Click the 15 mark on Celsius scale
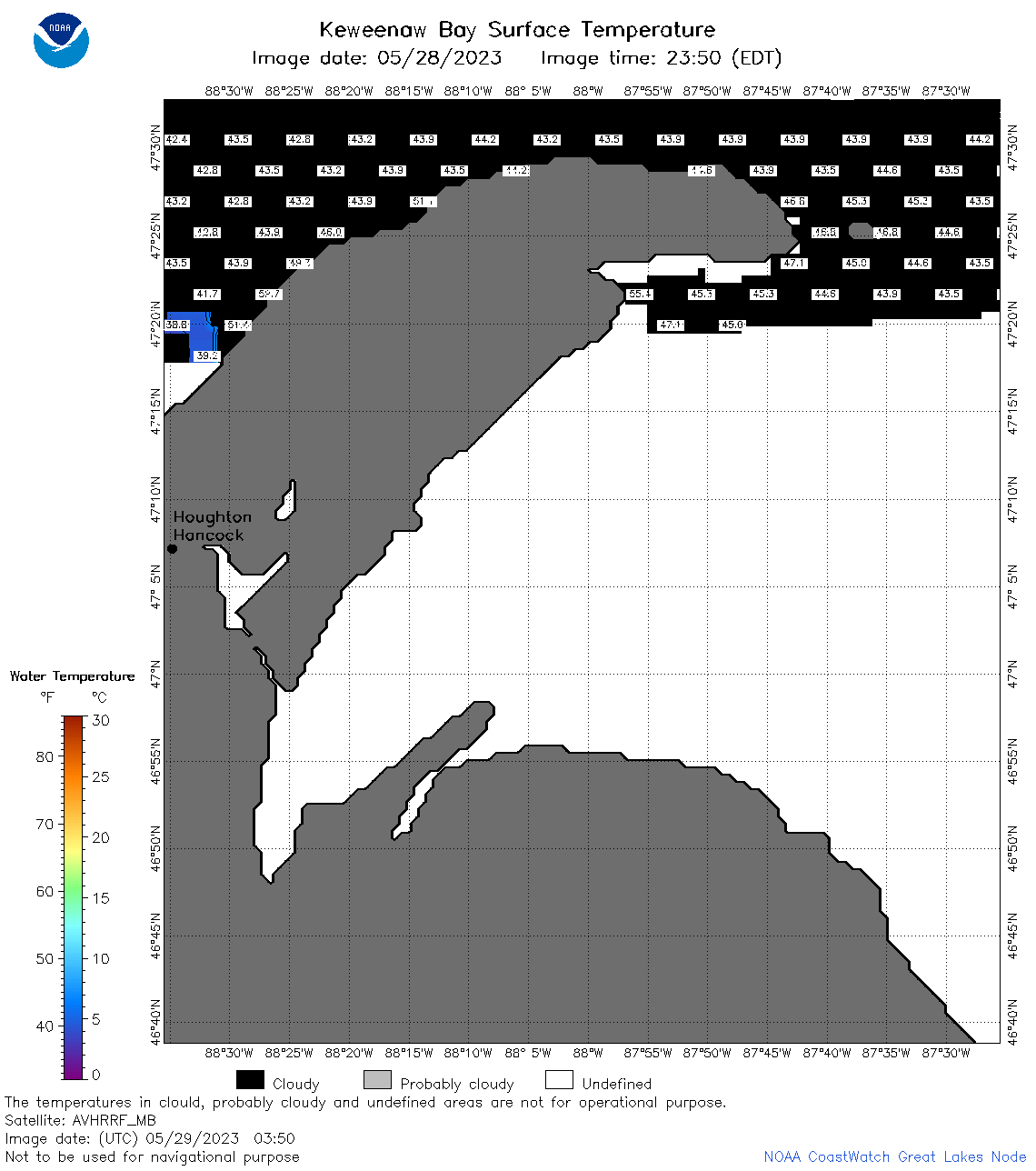This screenshot has height=1171, width=1036. pos(101,897)
